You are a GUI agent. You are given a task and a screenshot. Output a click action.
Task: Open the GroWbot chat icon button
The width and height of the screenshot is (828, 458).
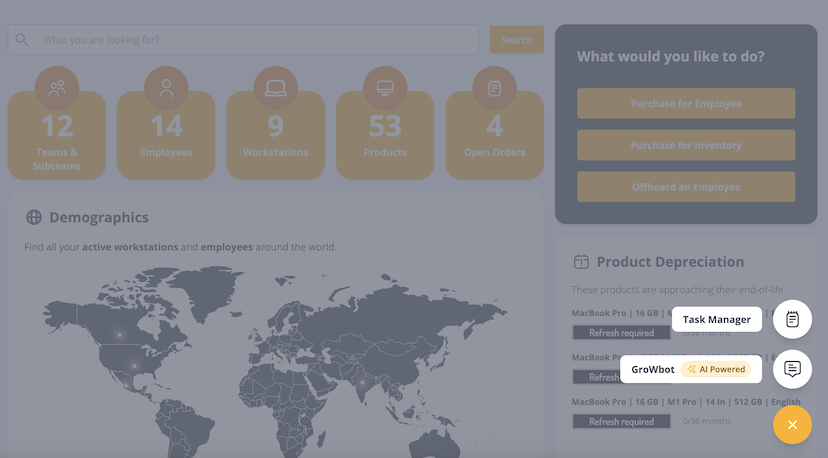pyautogui.click(x=792, y=369)
